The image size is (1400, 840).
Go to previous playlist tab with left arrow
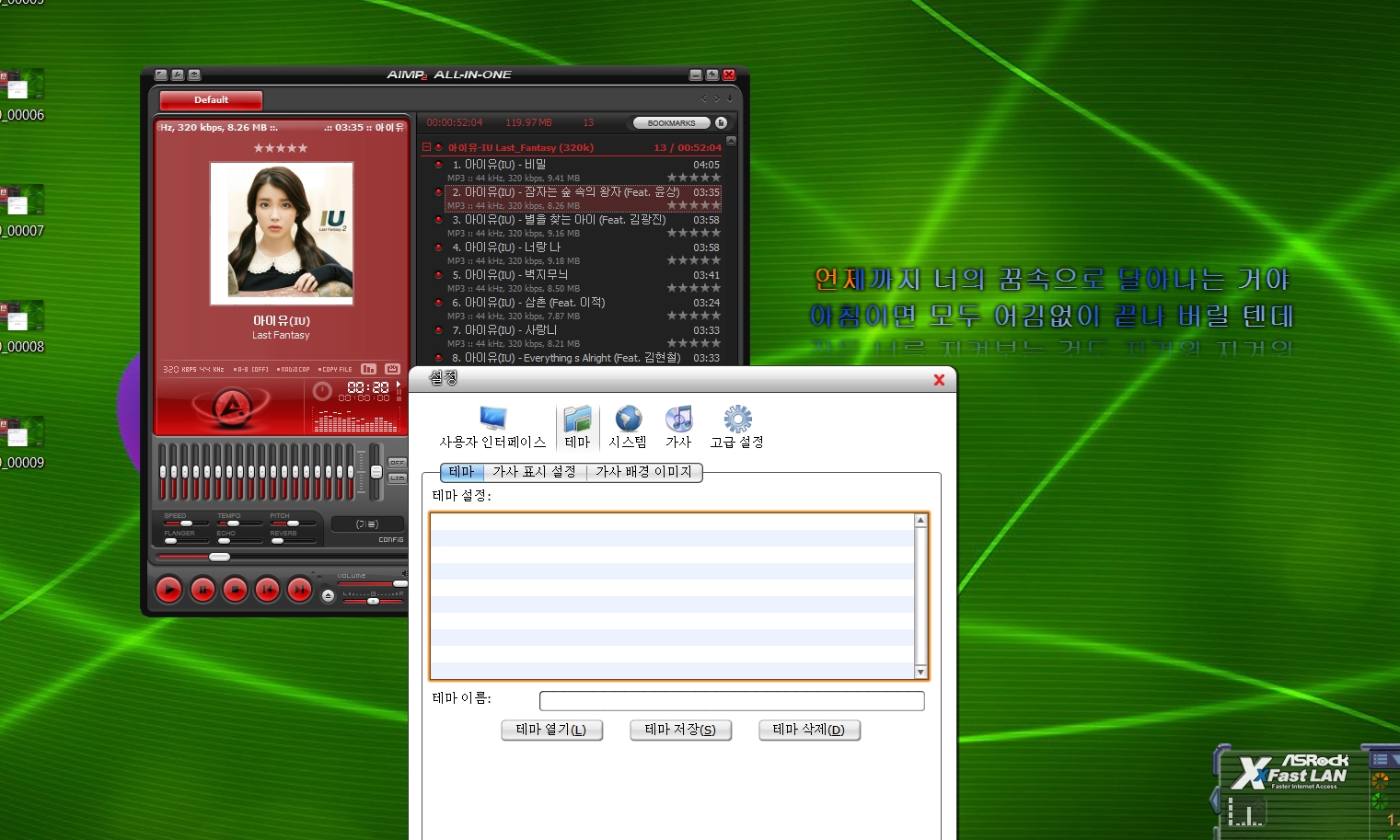tap(704, 98)
